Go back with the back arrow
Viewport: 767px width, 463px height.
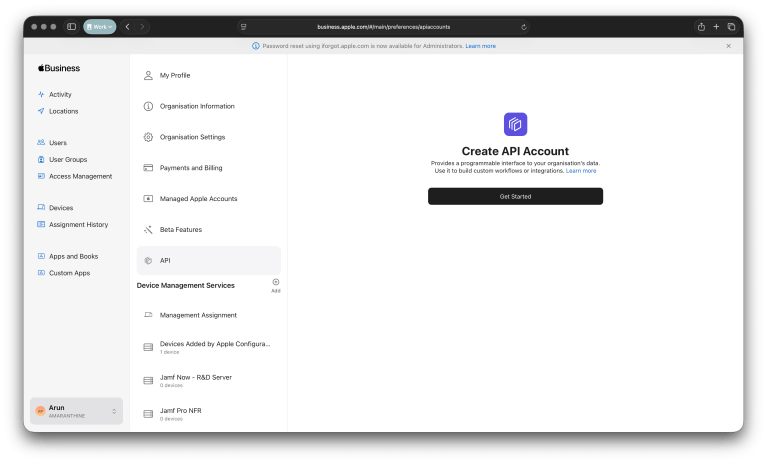pyautogui.click(x=128, y=27)
